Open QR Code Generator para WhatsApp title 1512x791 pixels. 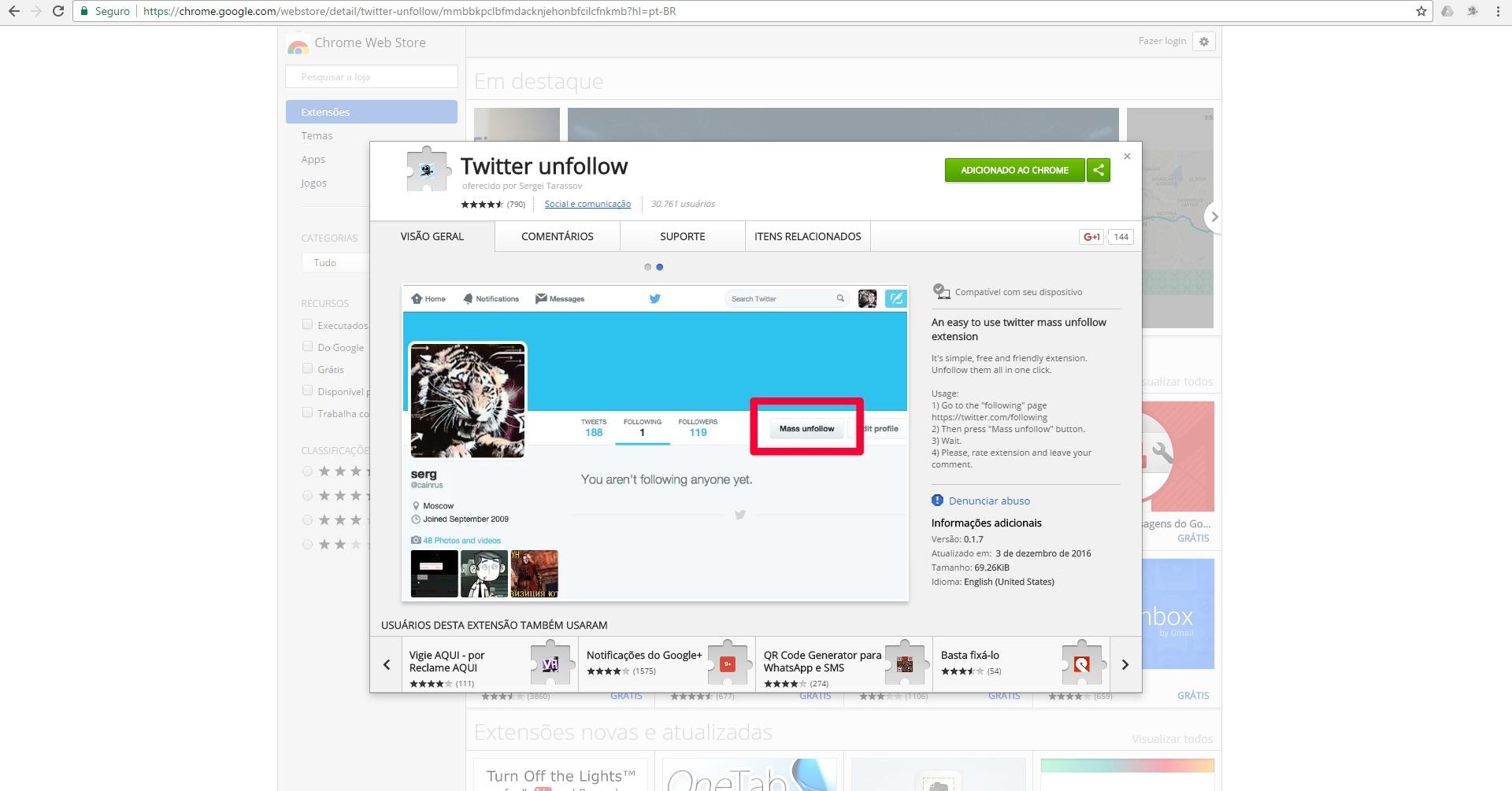click(x=822, y=661)
